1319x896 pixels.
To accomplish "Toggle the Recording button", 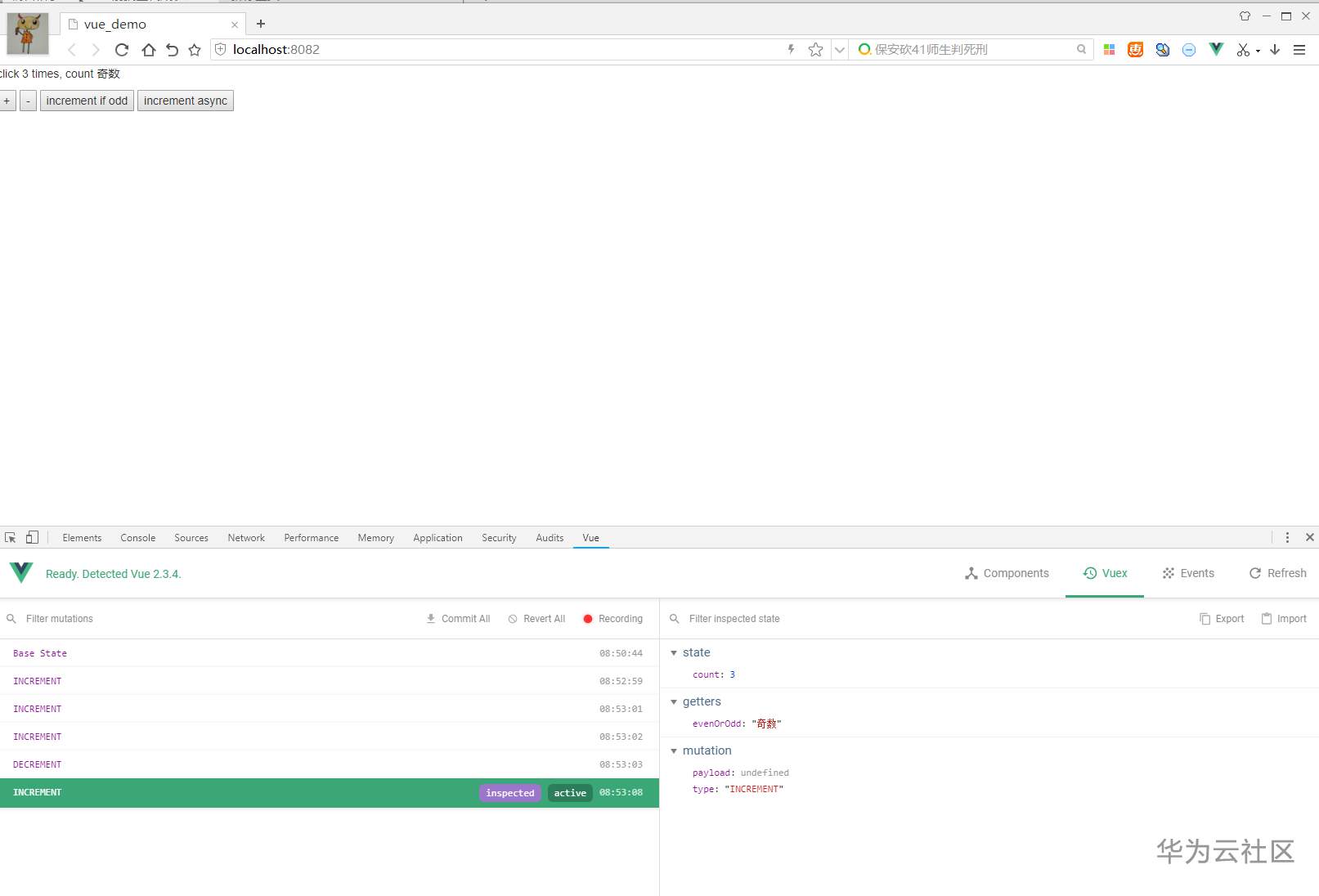I will pyautogui.click(x=612, y=619).
